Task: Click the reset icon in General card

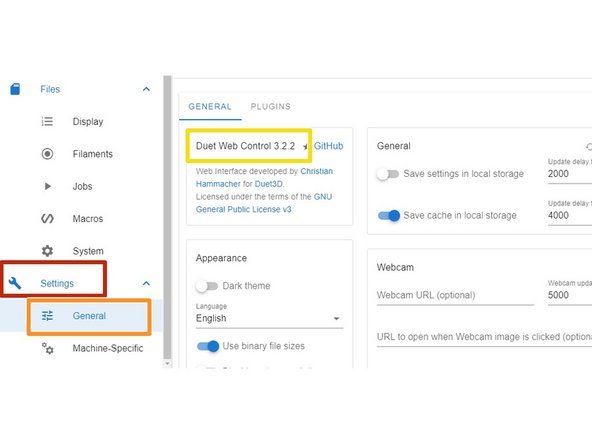Action: point(589,146)
